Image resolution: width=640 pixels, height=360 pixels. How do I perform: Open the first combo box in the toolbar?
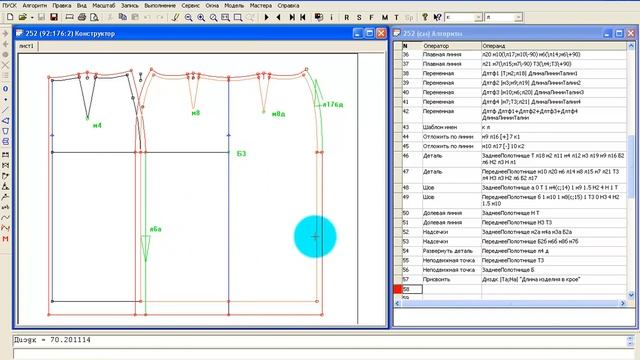tap(464, 17)
